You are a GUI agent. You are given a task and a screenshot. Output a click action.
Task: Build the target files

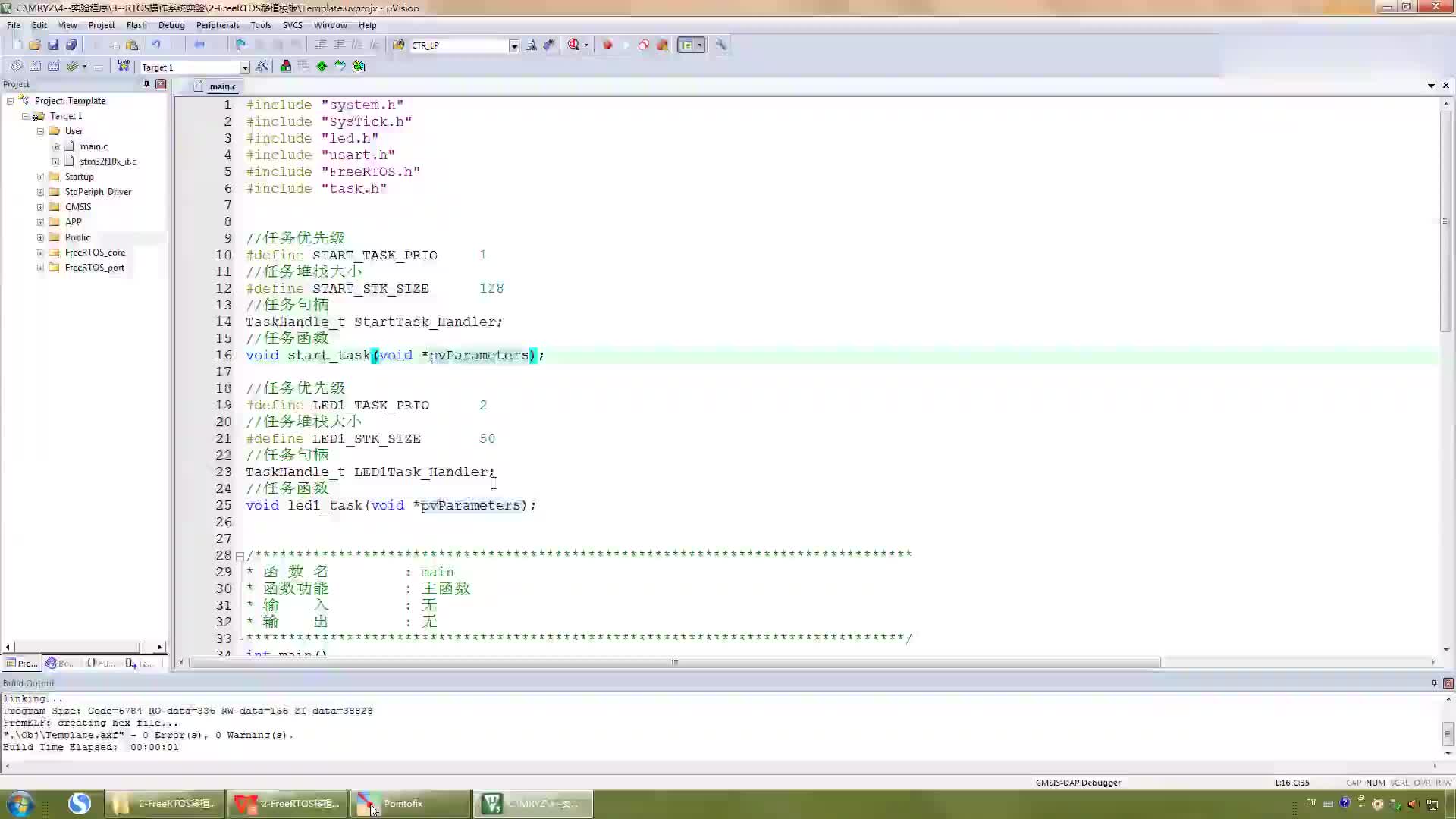(35, 67)
